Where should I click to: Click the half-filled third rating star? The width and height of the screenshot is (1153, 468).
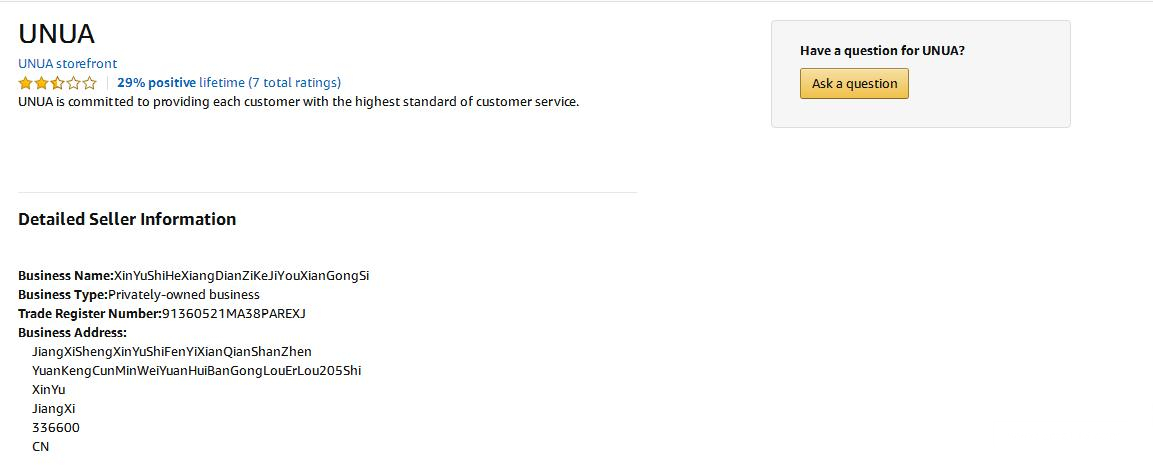(58, 83)
